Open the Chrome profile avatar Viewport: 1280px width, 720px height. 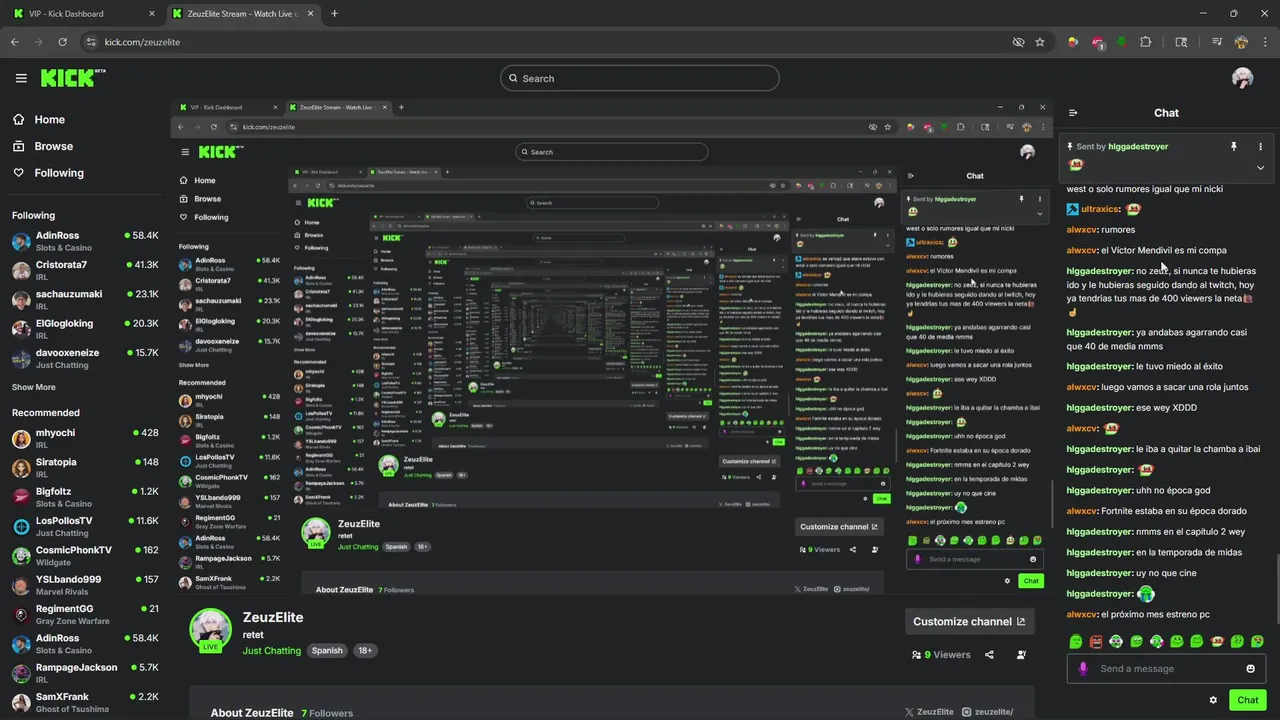1241,42
